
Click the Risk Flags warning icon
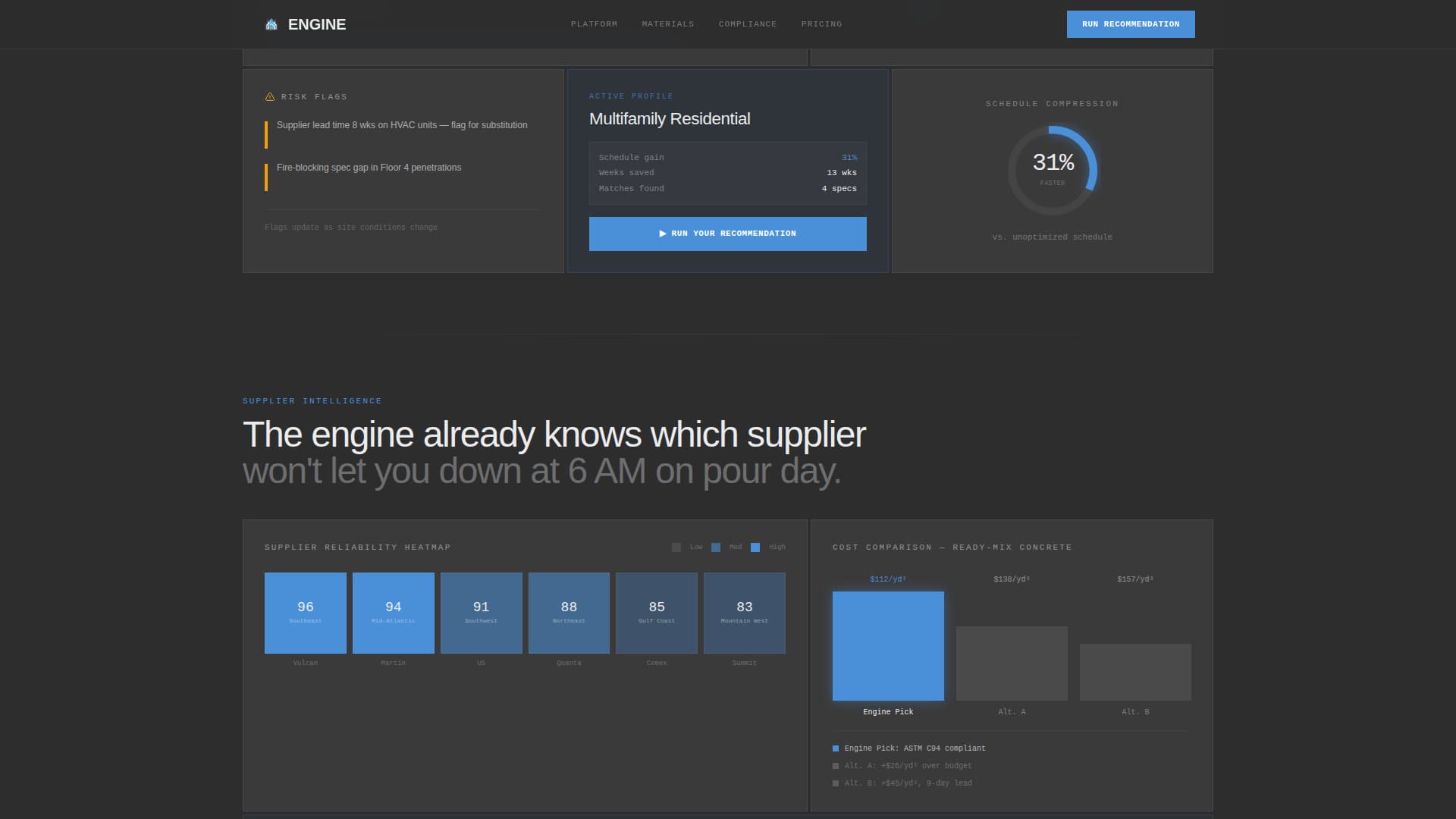[x=270, y=97]
